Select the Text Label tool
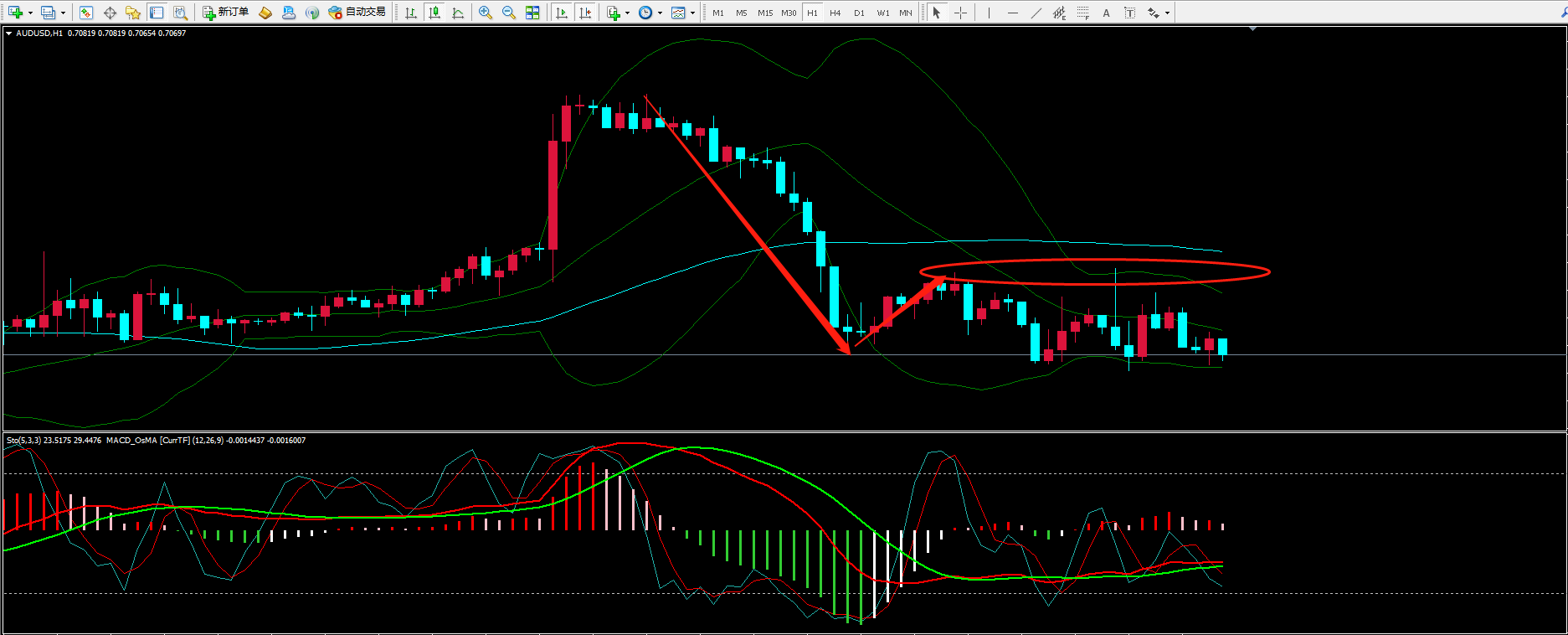 coord(1106,13)
